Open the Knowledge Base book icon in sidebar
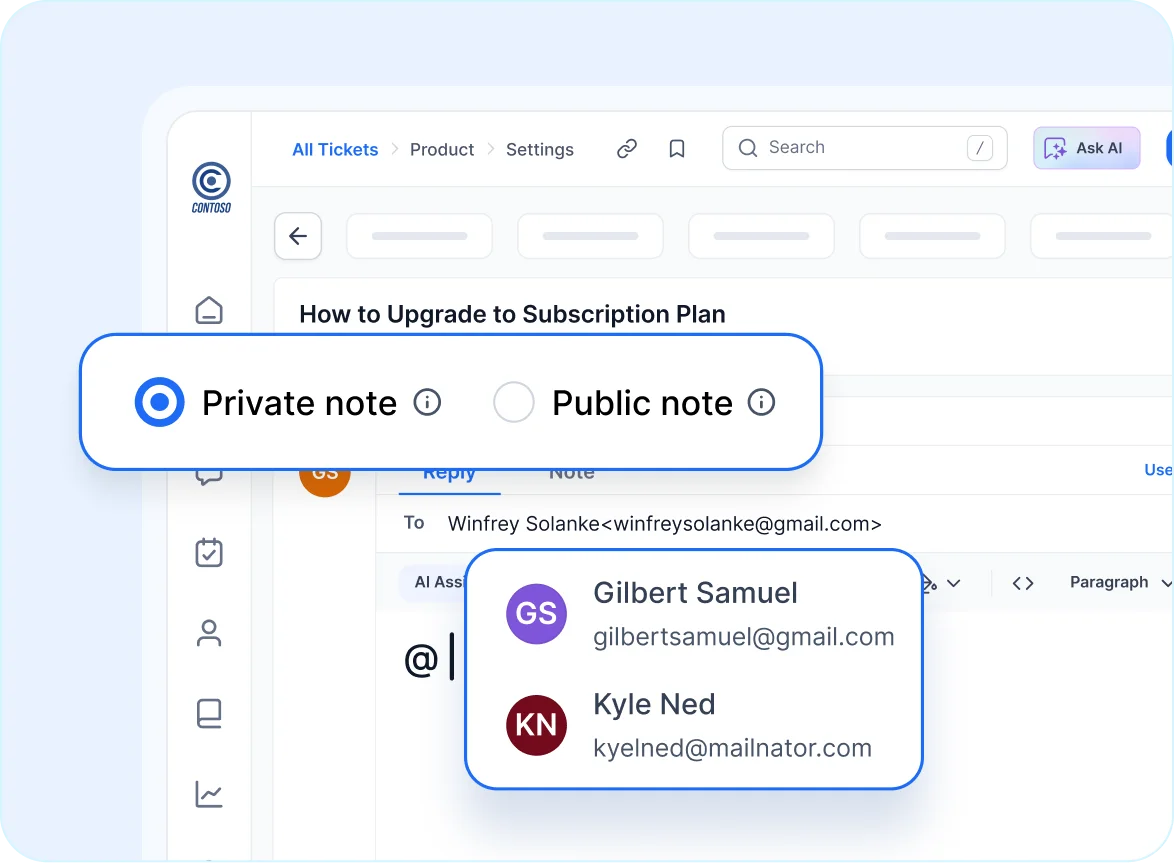Image resolution: width=1174 pixels, height=863 pixels. click(208, 713)
